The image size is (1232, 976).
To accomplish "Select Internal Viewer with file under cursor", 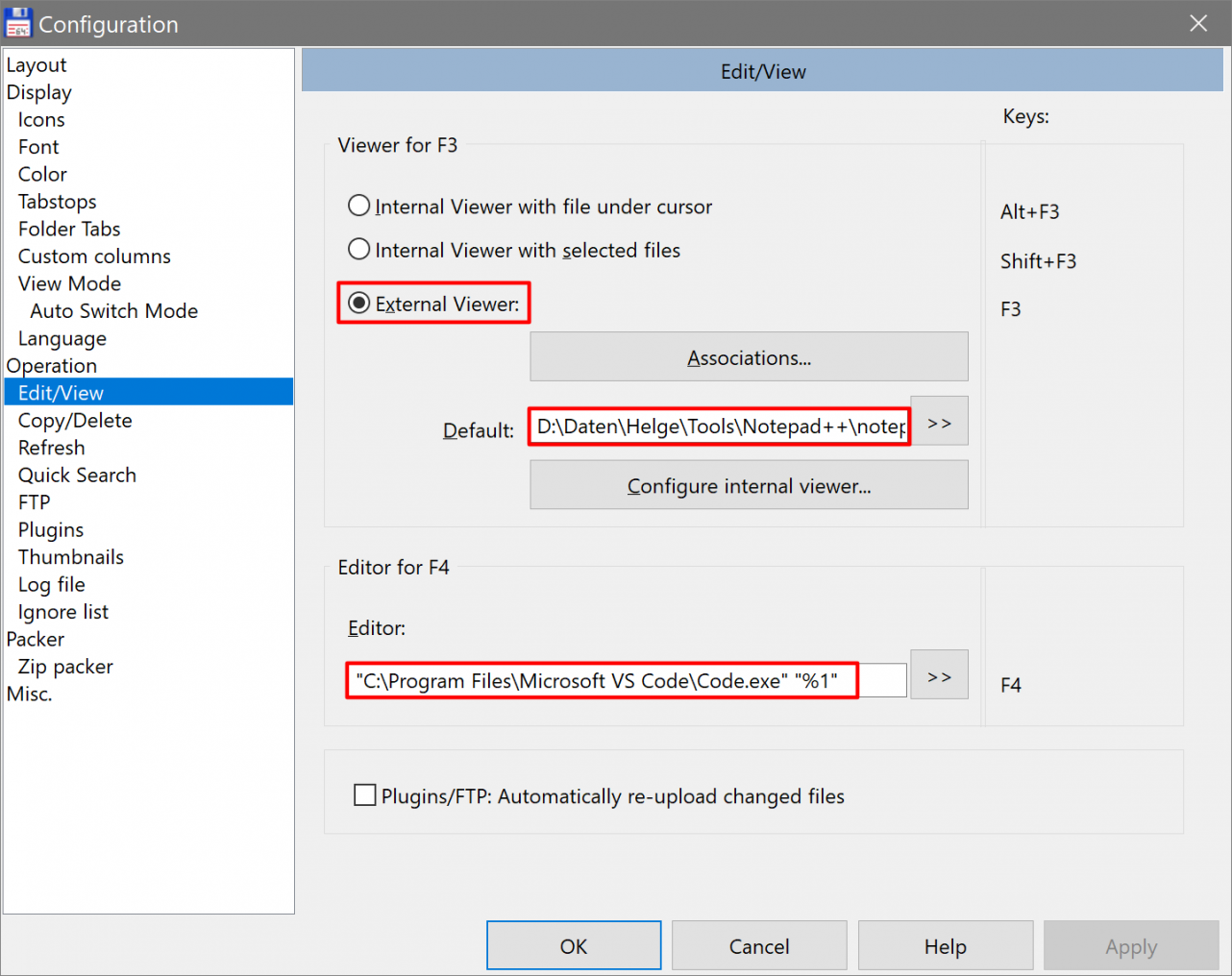I will tap(358, 207).
